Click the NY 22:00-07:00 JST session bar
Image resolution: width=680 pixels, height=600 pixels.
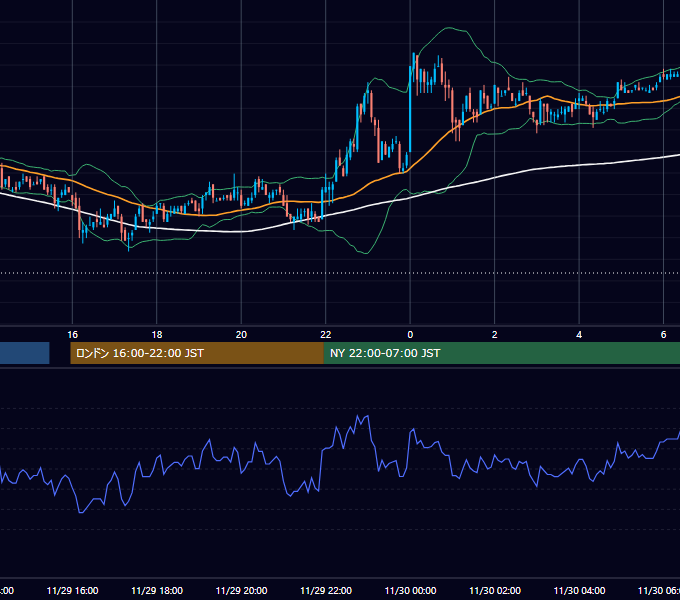pos(502,353)
